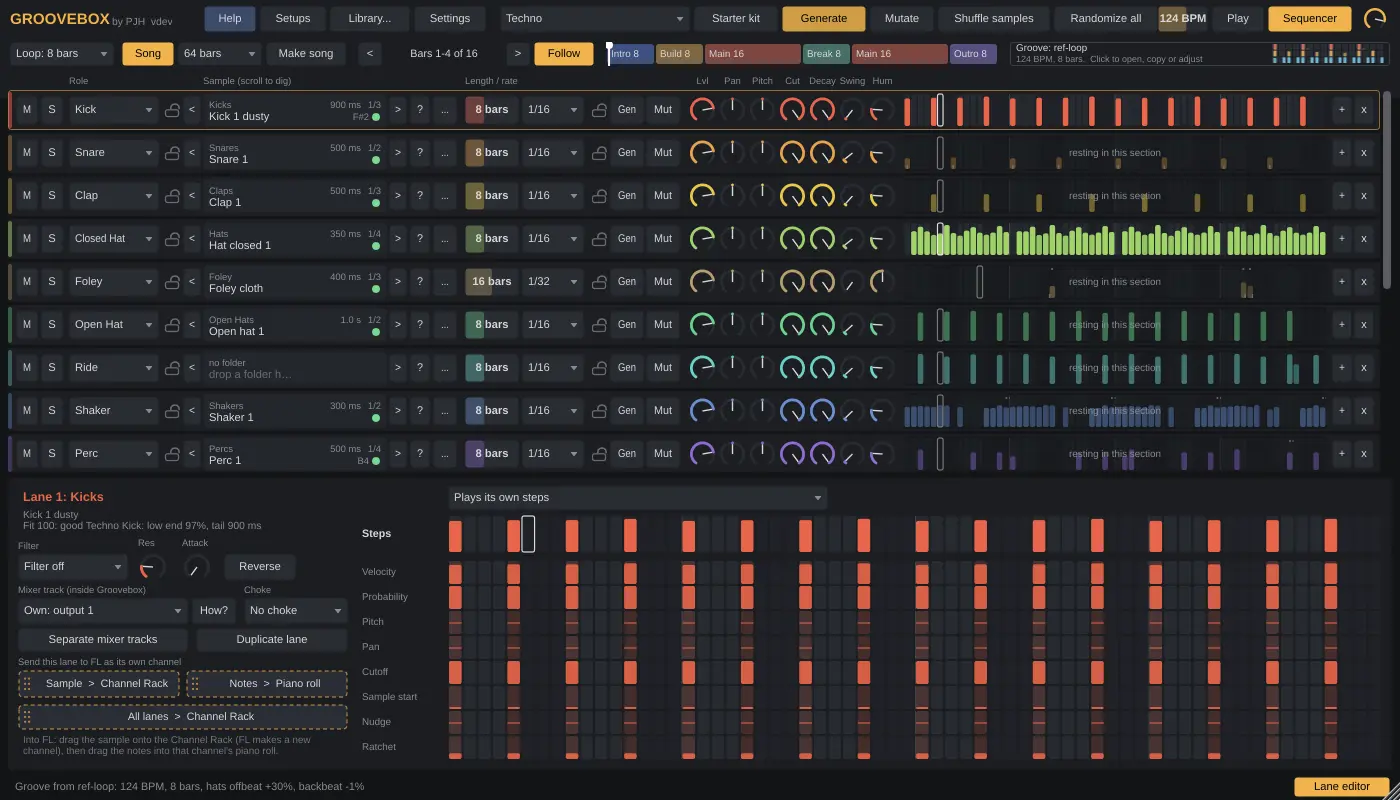Open the Loop: 8 bars dropdown
The image size is (1400, 800).
click(x=62, y=54)
